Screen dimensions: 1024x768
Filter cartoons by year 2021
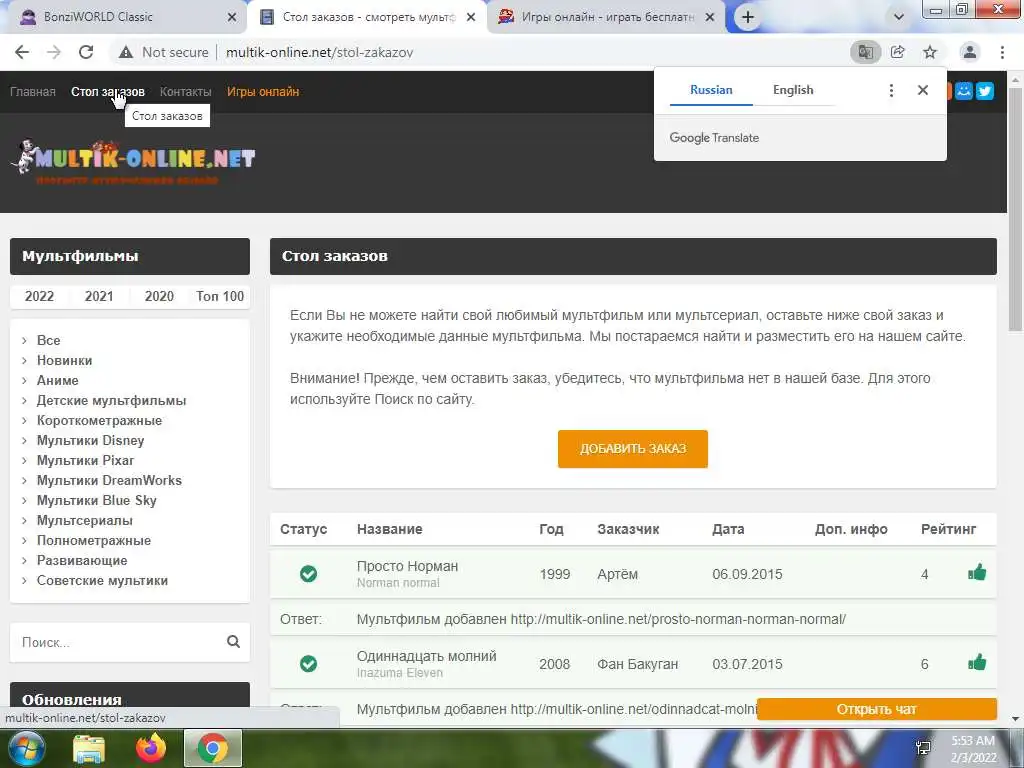pos(99,296)
